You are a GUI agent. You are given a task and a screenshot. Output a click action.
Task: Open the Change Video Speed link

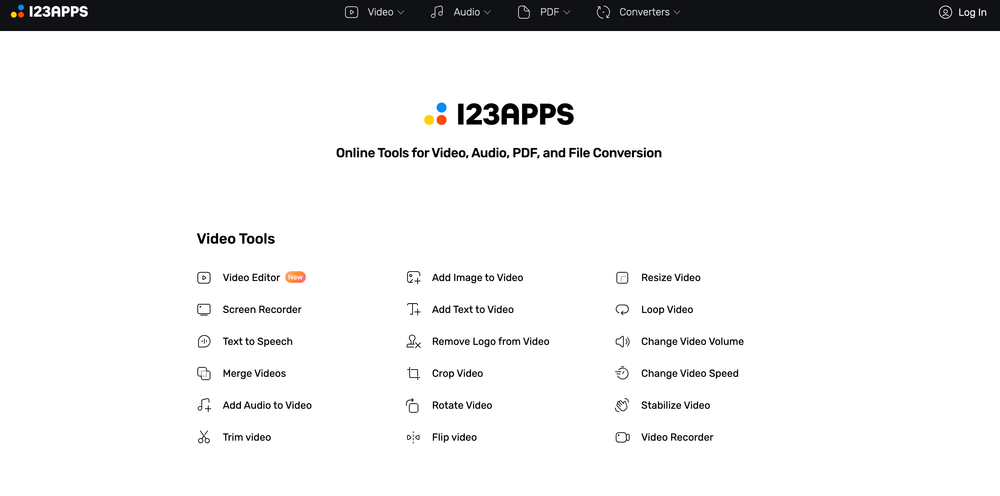[x=690, y=374]
